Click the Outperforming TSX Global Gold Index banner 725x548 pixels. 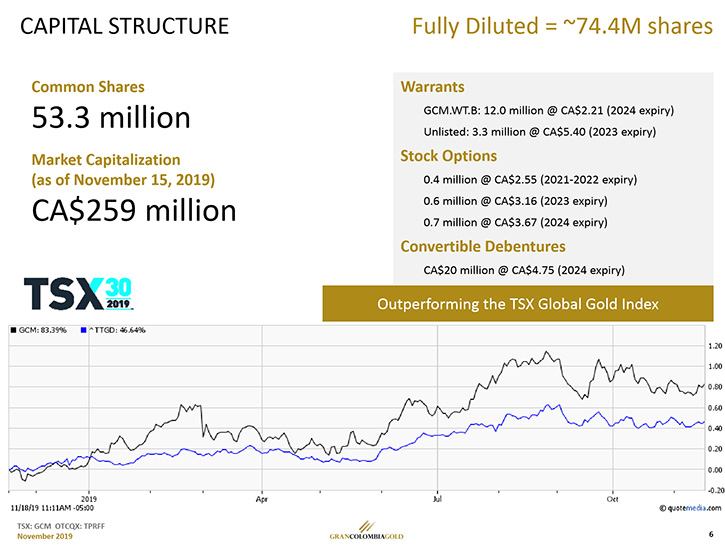[x=518, y=304]
